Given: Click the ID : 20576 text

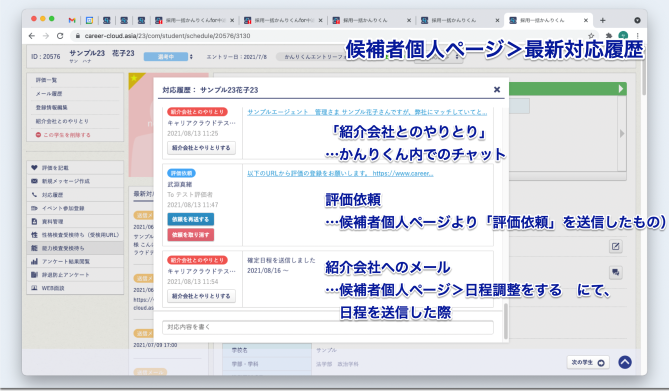Looking at the screenshot, I should [x=46, y=56].
